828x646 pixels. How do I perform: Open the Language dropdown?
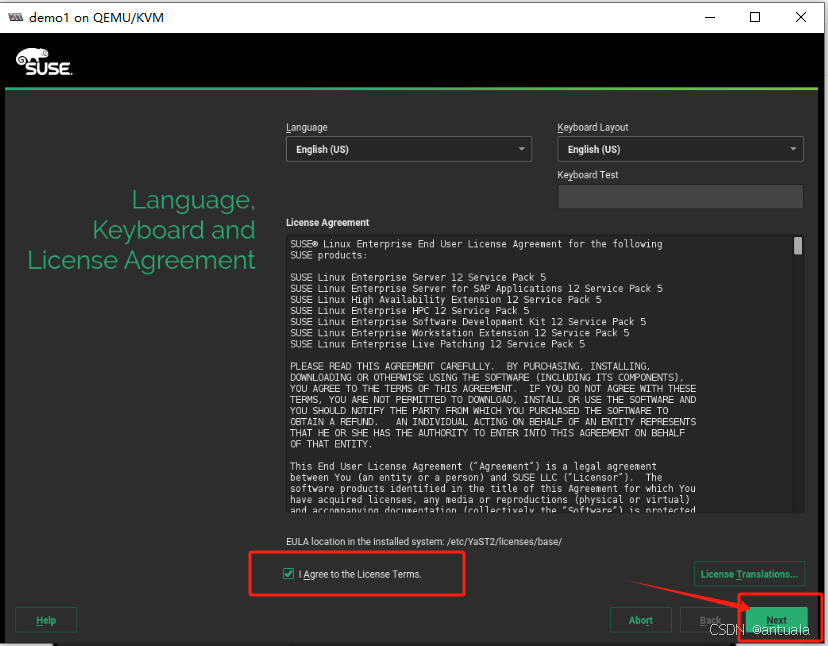[x=409, y=149]
